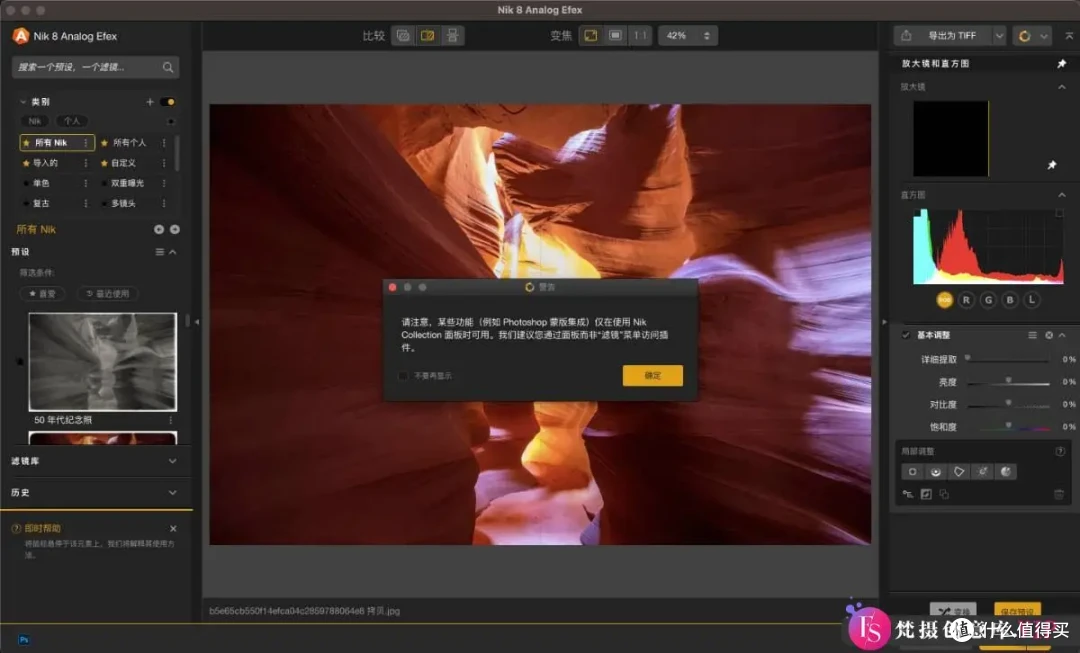Click the pin icon inside the loupe
The width and height of the screenshot is (1080, 653).
(x=1052, y=165)
